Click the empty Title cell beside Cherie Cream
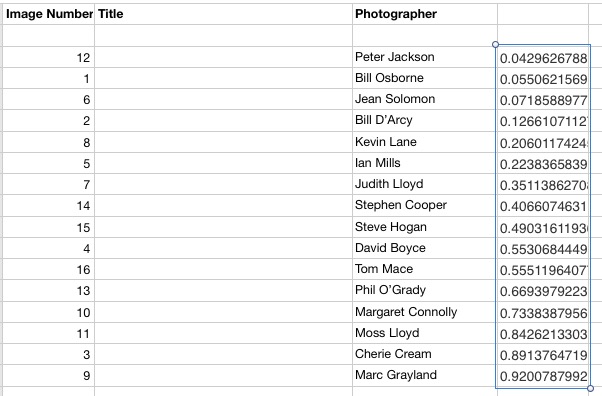 coord(223,354)
